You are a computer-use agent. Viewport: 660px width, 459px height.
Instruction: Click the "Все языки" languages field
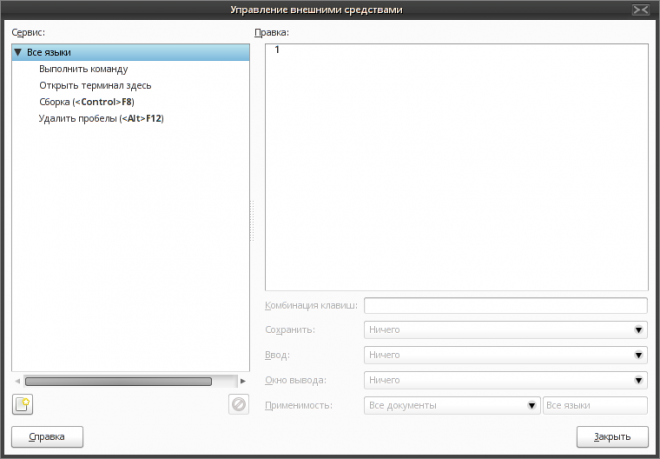pyautogui.click(x=594, y=406)
